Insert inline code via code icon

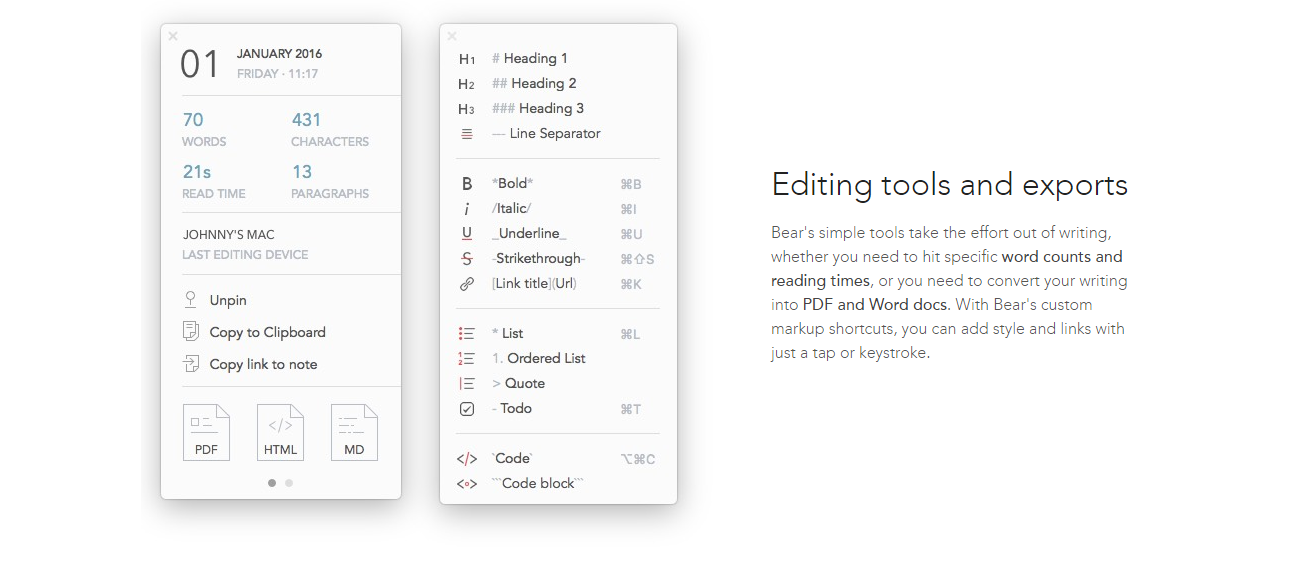pyautogui.click(x=467, y=459)
